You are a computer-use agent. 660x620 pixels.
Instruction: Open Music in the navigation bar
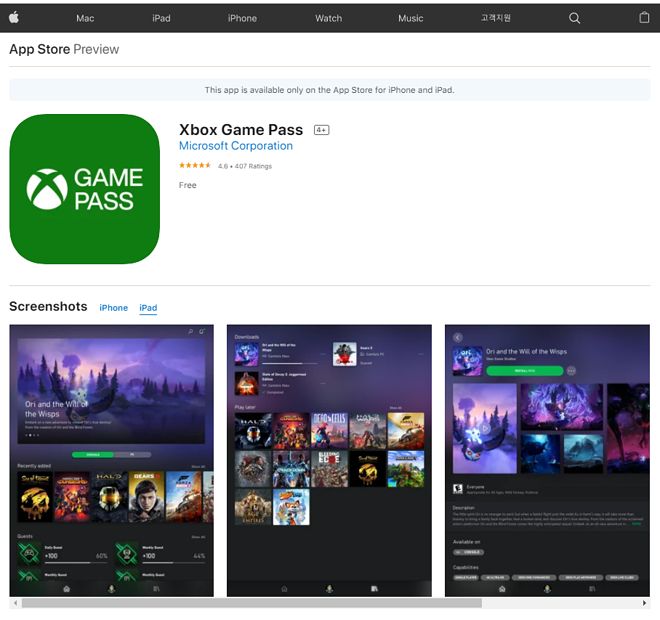[410, 18]
